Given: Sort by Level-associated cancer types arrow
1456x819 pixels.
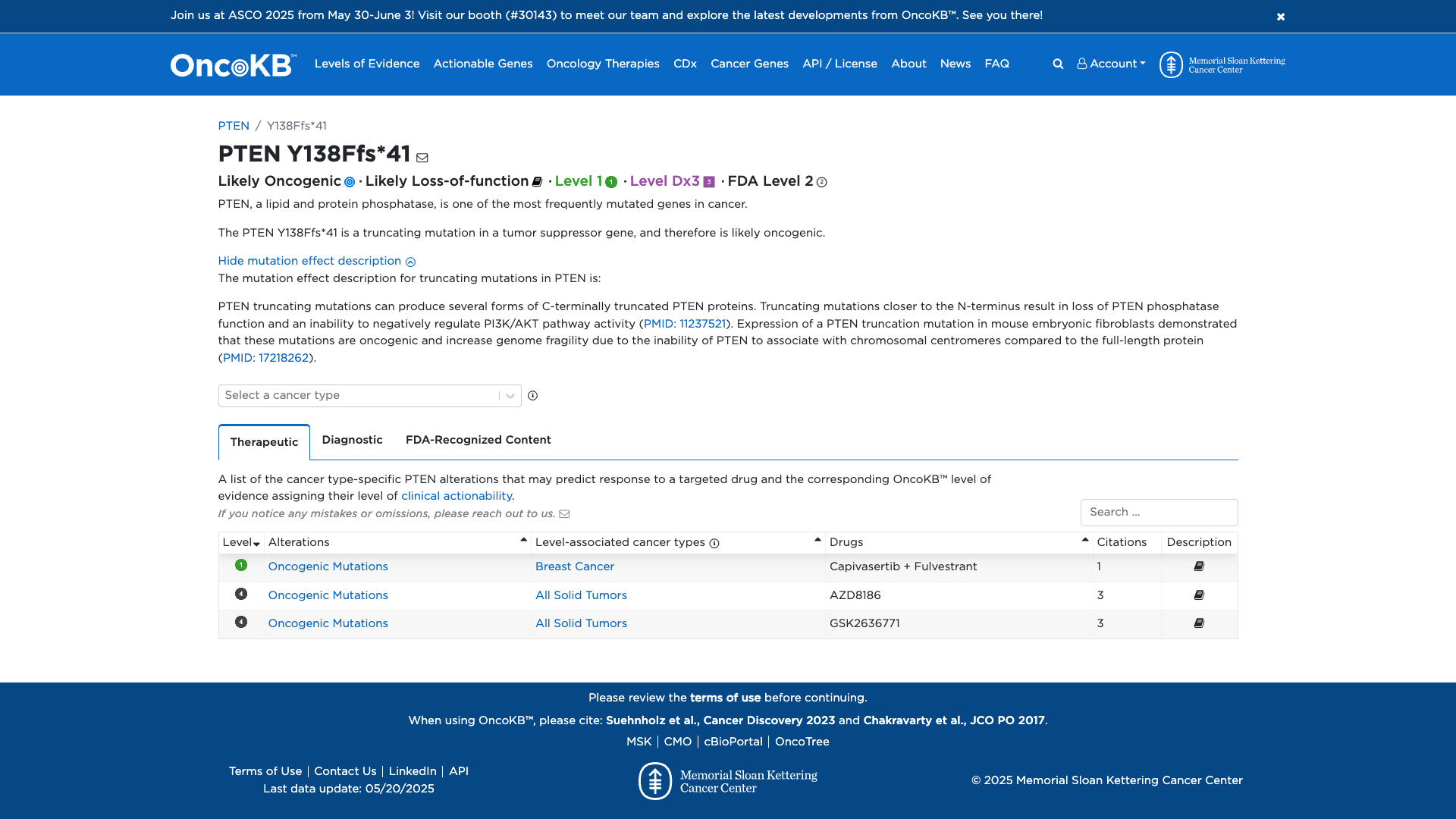Looking at the screenshot, I should 817,541.
